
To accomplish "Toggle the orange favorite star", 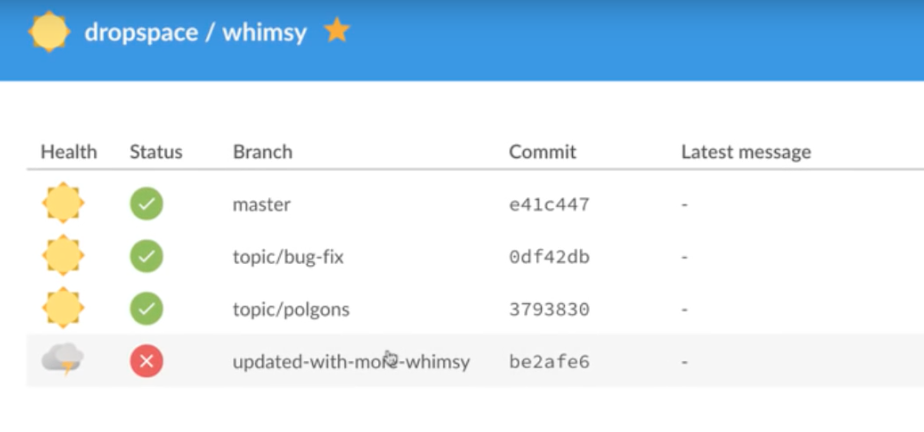I will coord(337,30).
